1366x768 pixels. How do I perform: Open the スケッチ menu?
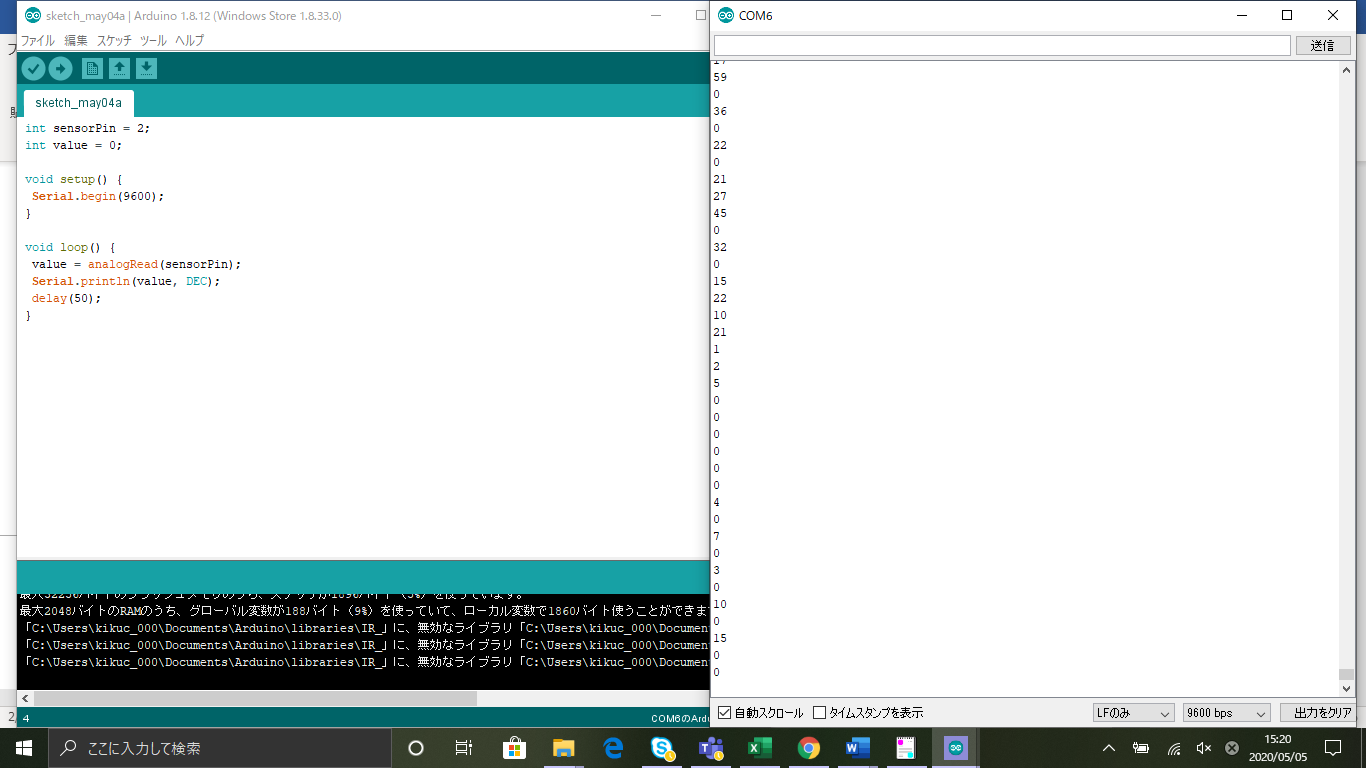(114, 41)
